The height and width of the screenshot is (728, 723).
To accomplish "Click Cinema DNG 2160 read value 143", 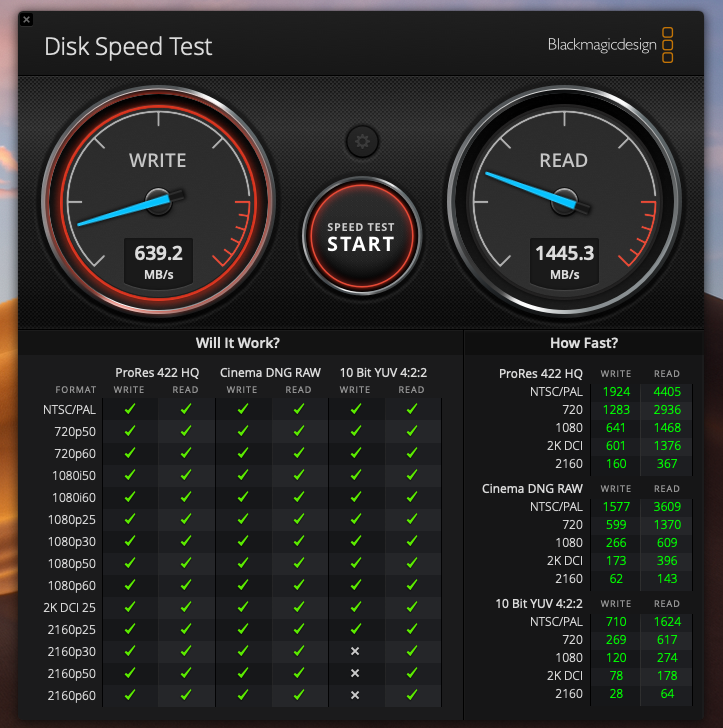I will point(667,578).
